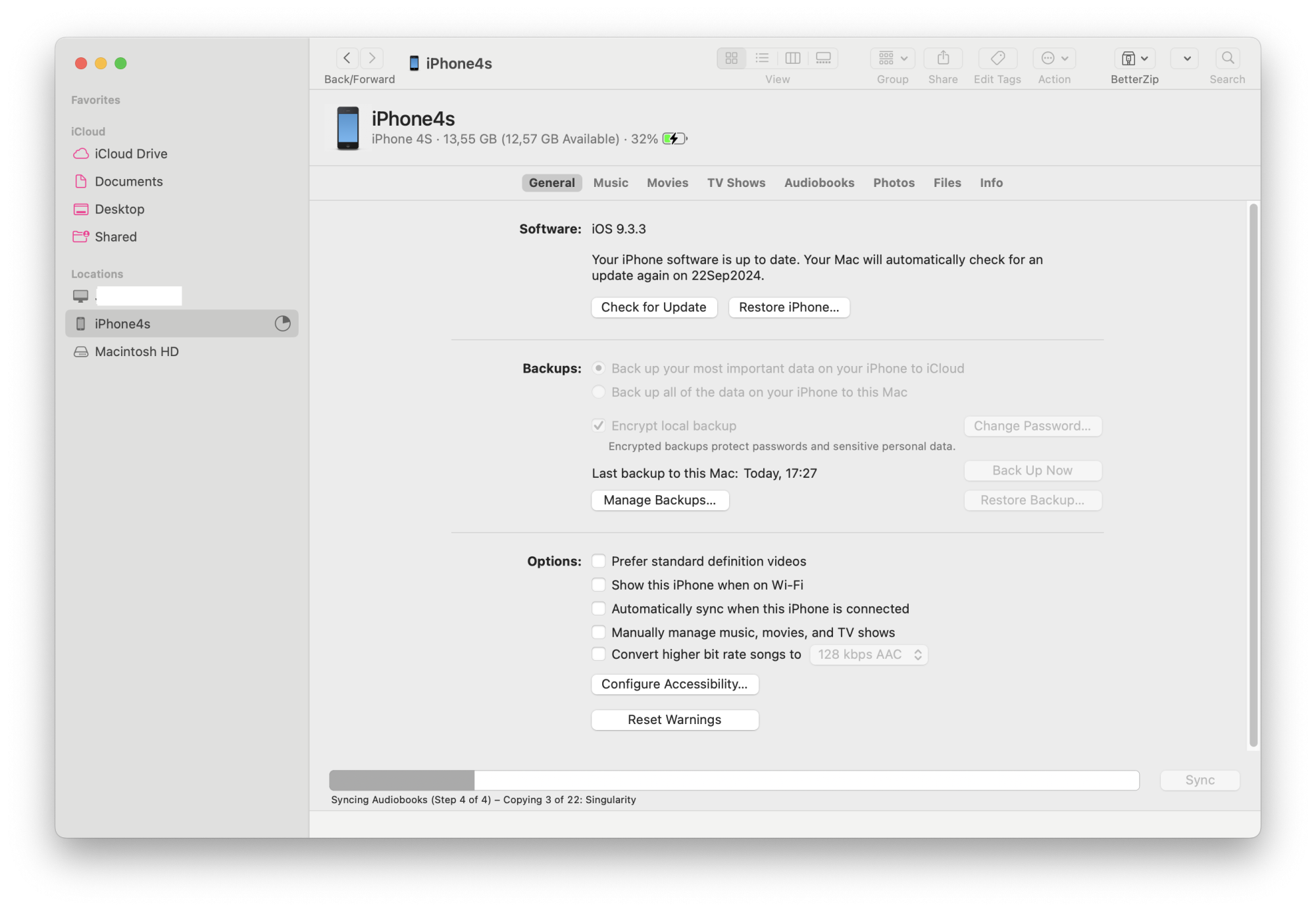The image size is (1316, 911).
Task: Enable automatic sync when iPhone is connected
Action: click(599, 608)
